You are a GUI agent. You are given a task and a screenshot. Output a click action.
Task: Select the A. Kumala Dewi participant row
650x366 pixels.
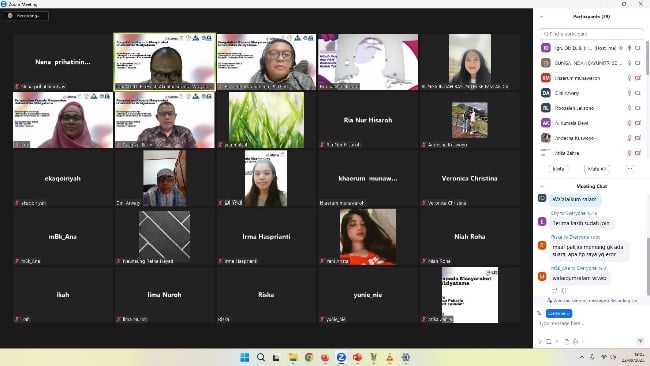point(592,123)
